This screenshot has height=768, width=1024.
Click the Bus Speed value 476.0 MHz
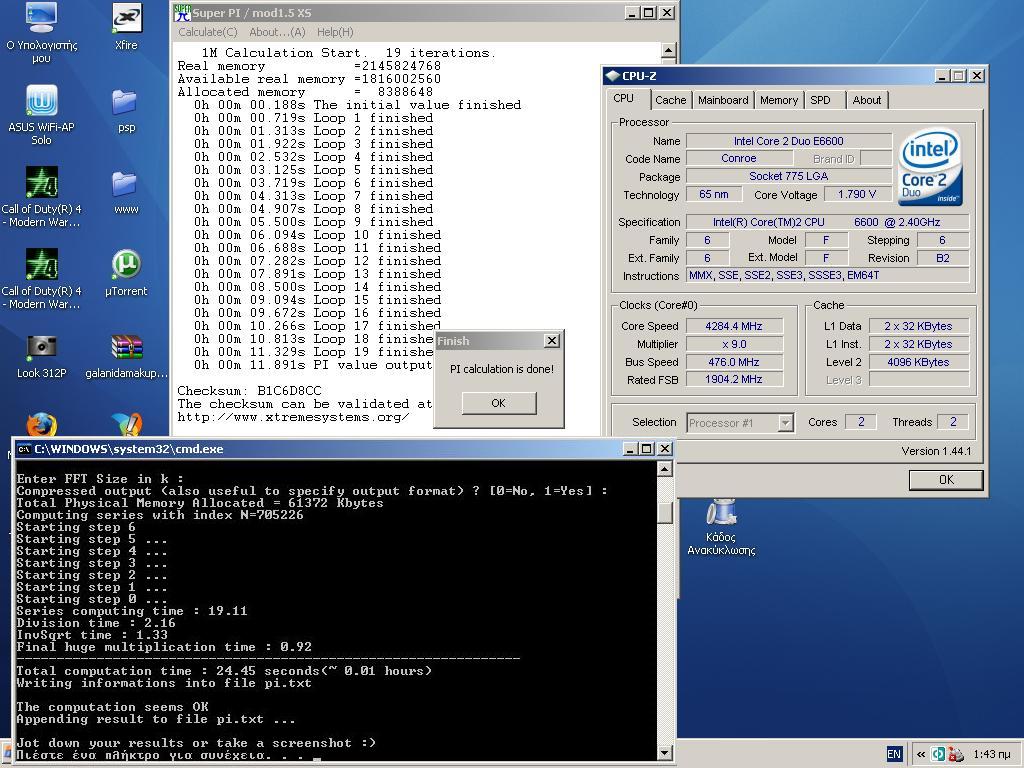coord(734,362)
